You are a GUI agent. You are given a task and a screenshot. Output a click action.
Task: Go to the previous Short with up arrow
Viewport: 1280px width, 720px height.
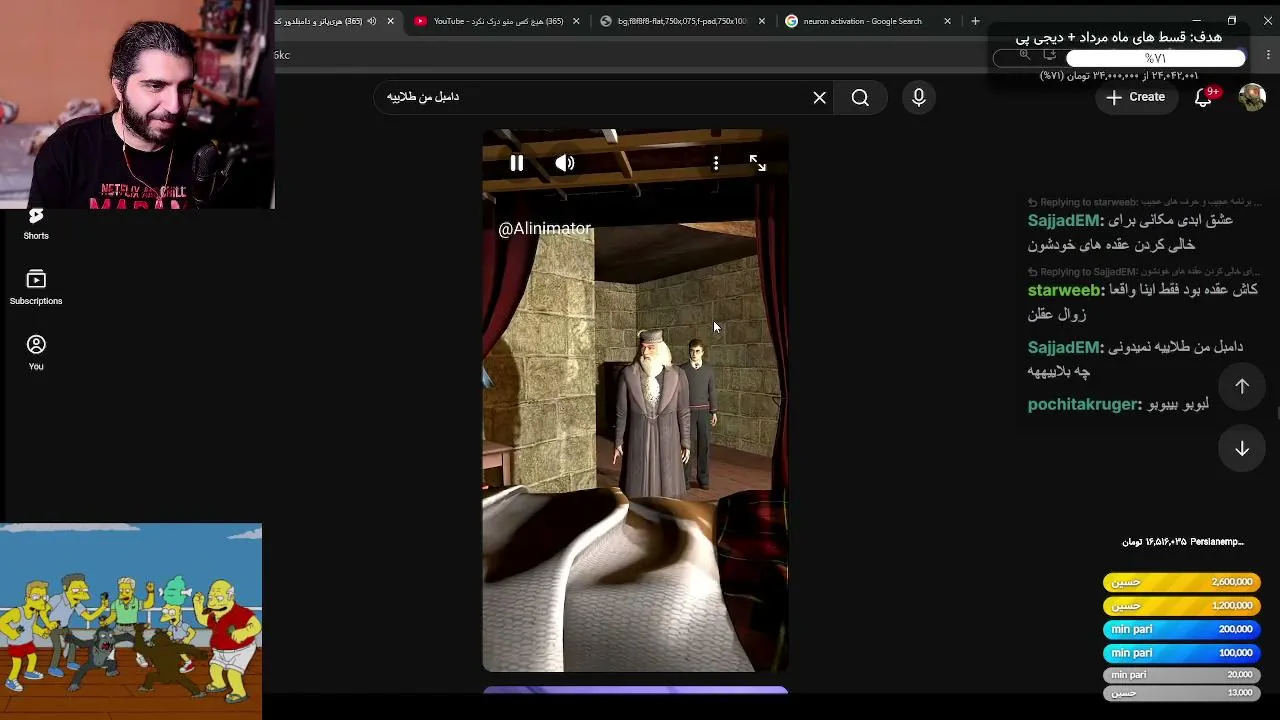pos(1242,386)
